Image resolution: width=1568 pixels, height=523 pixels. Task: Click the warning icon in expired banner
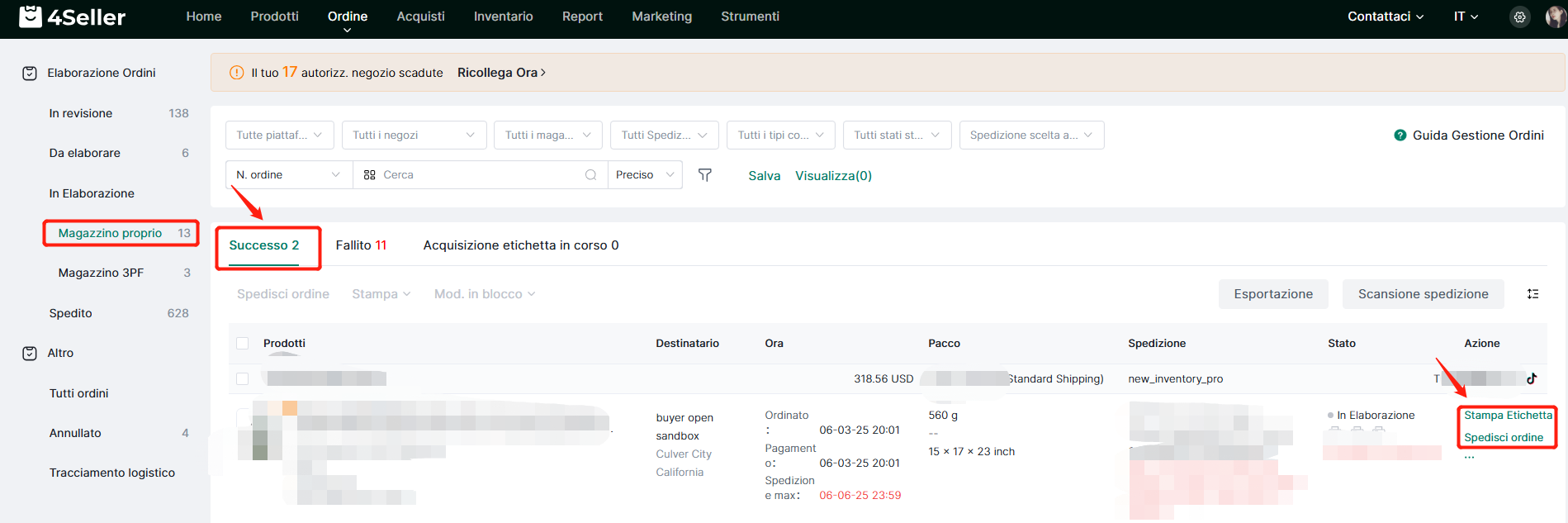coord(236,73)
